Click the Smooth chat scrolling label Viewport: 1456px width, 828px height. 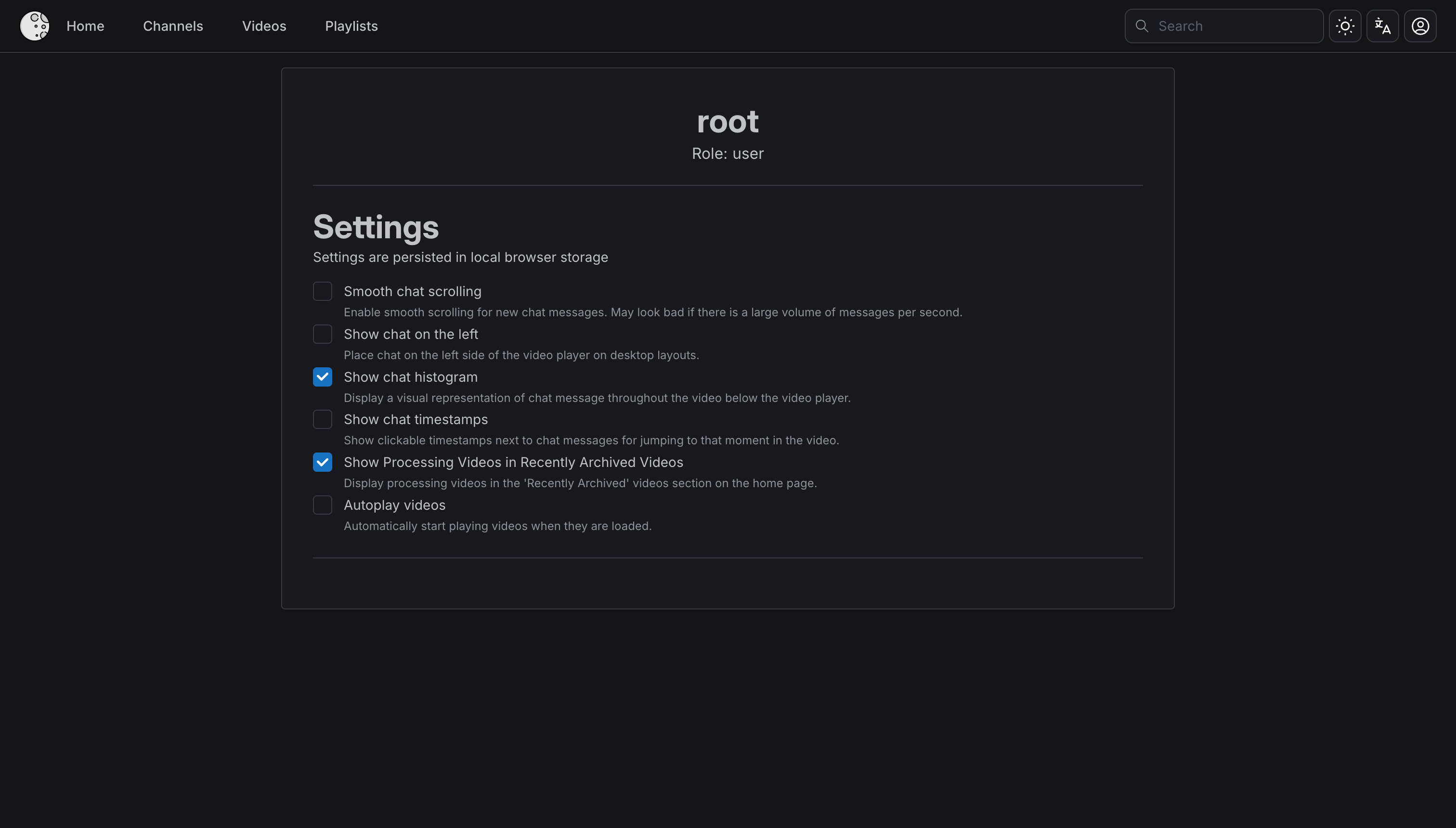(412, 291)
